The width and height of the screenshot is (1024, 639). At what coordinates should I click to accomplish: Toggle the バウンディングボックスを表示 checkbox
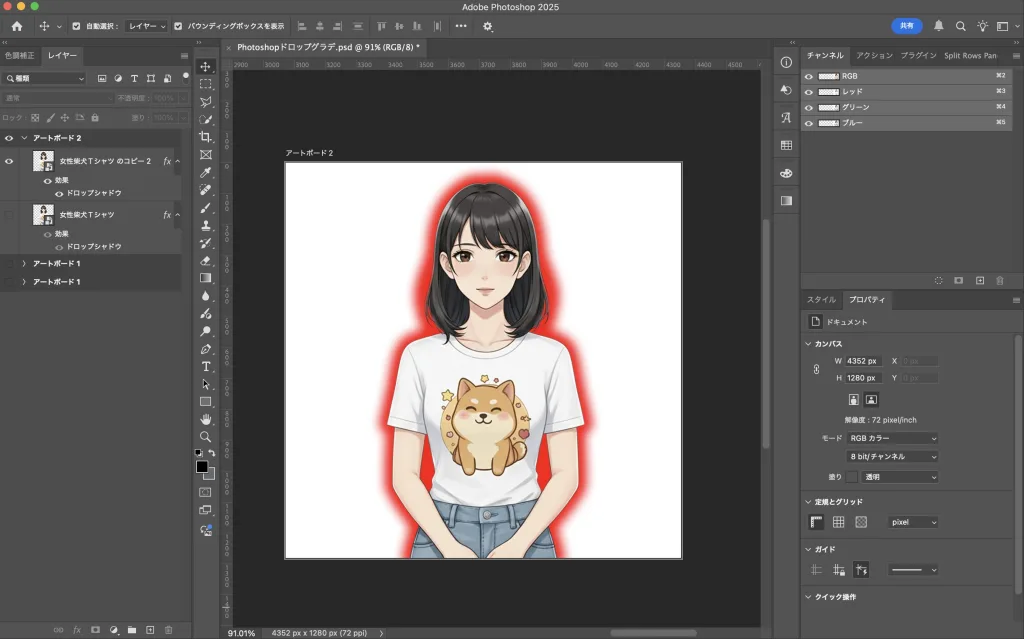(x=178, y=26)
